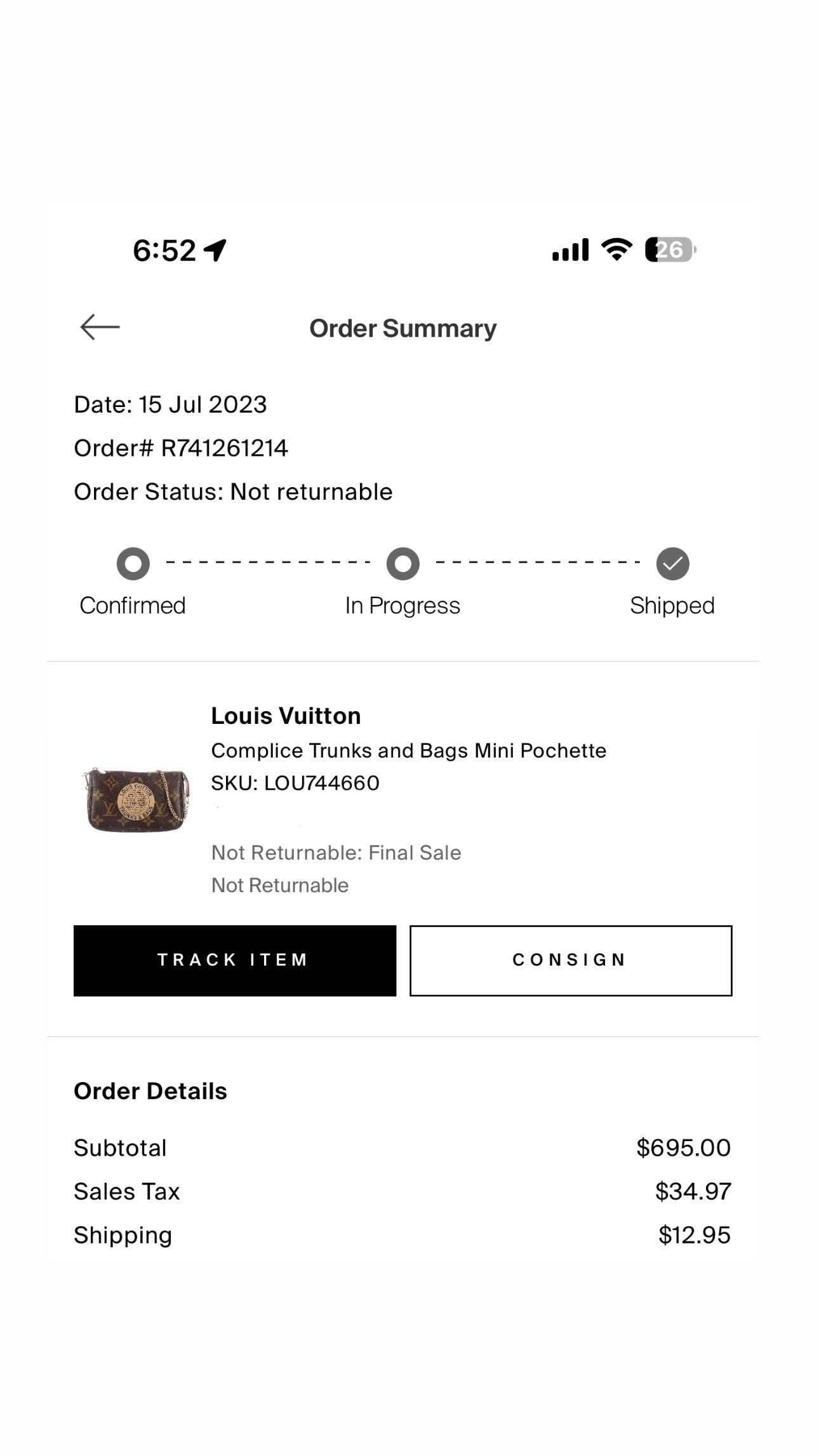
Task: Tap the Wi-Fi icon in status bar
Action: coord(616,250)
